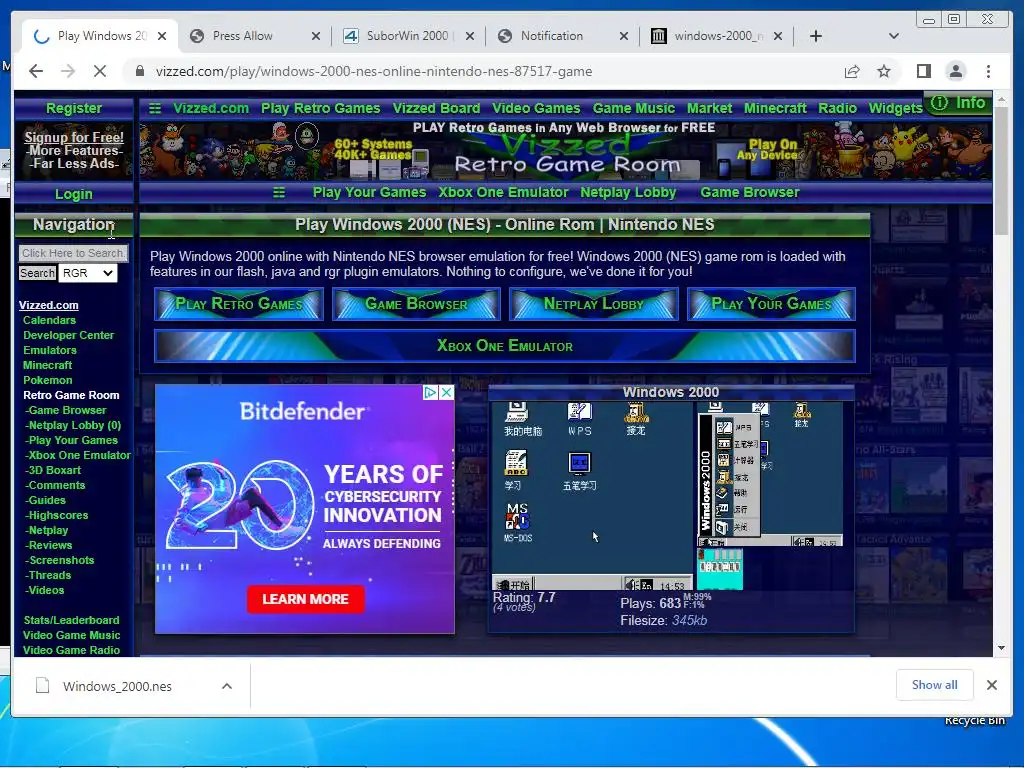Click the Search button in Navigation
The width and height of the screenshot is (1024, 768).
click(37, 273)
